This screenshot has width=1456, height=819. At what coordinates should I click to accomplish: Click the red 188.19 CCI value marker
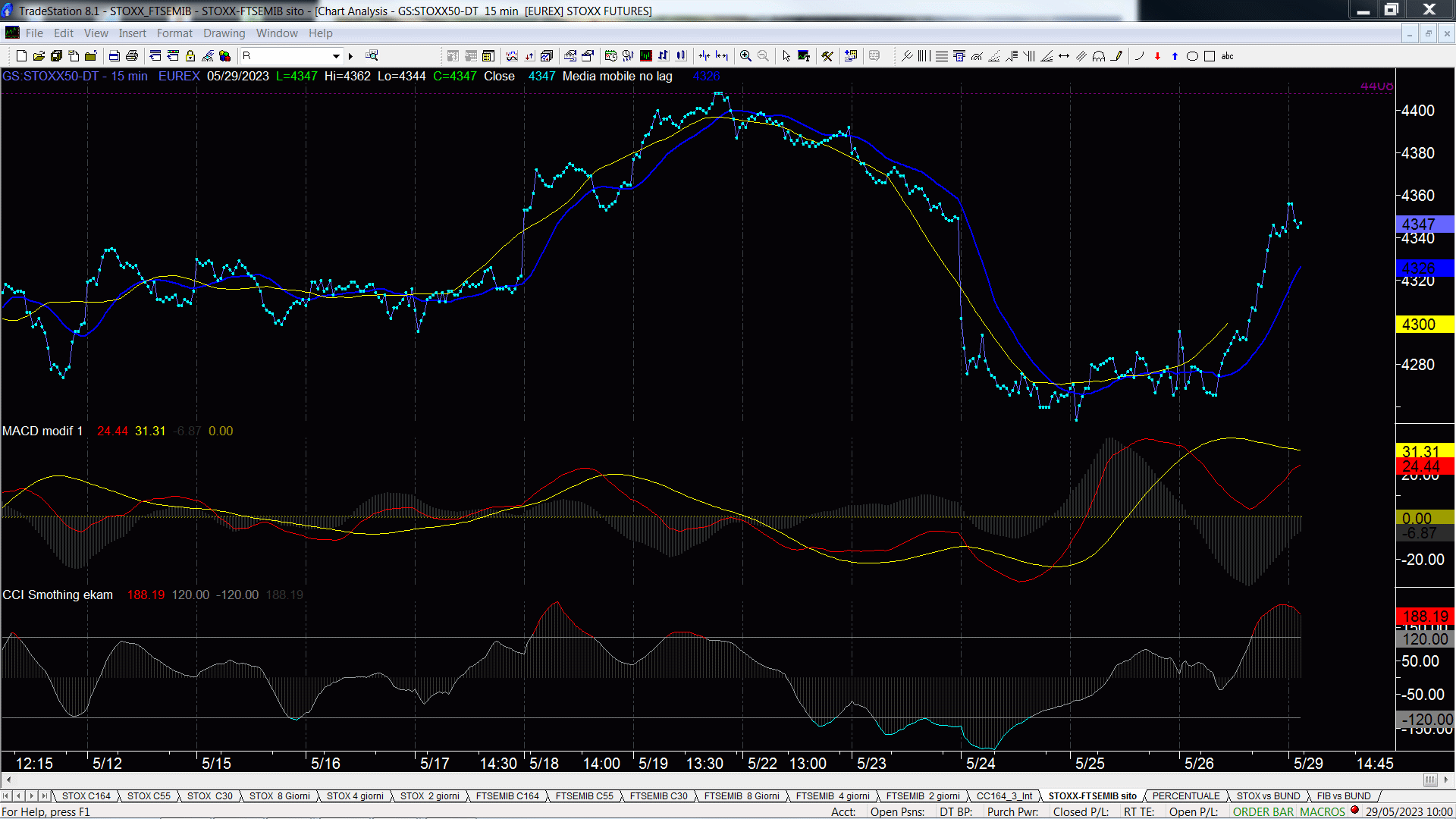[1425, 617]
